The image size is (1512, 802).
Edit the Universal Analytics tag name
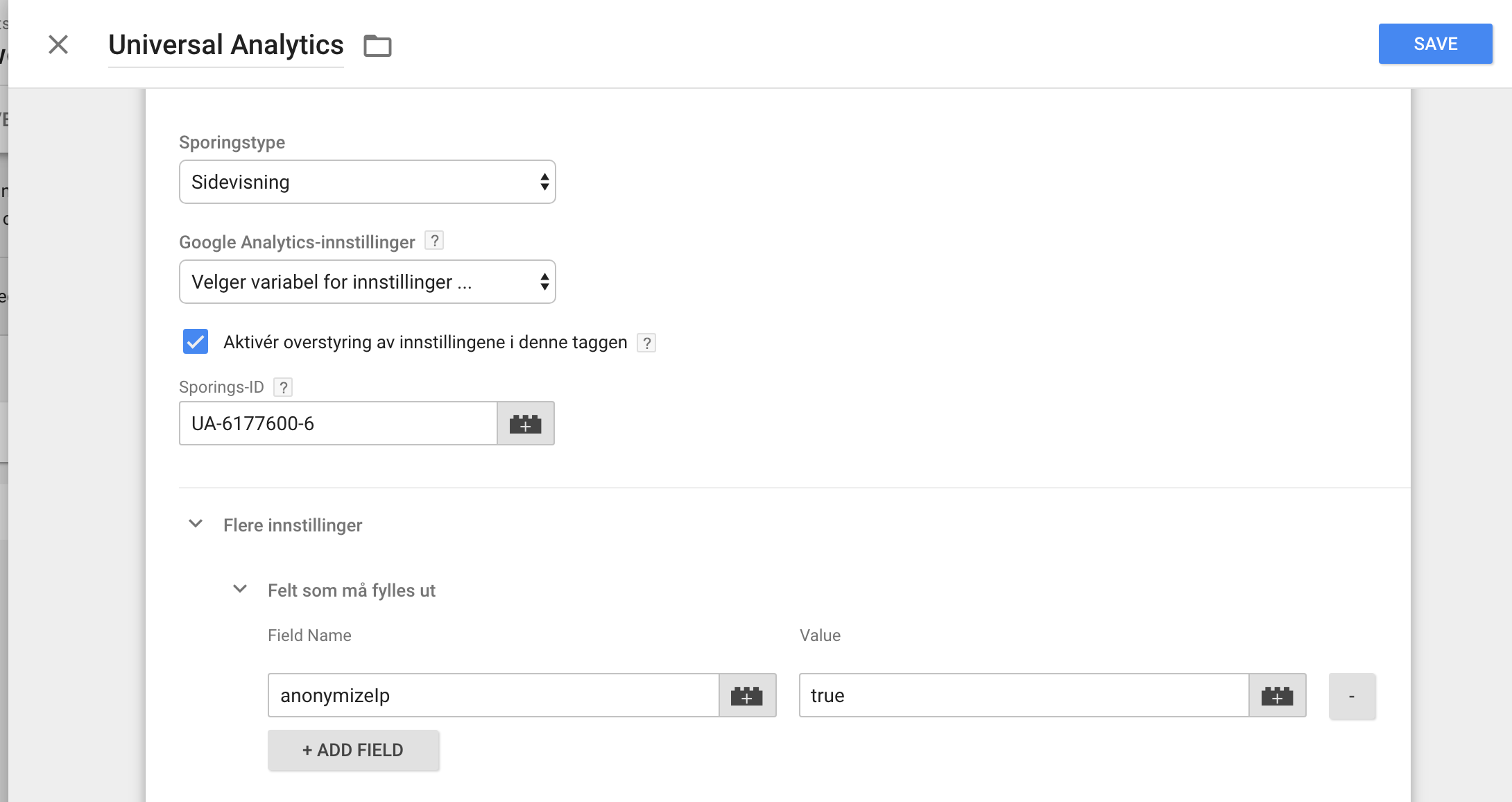226,45
